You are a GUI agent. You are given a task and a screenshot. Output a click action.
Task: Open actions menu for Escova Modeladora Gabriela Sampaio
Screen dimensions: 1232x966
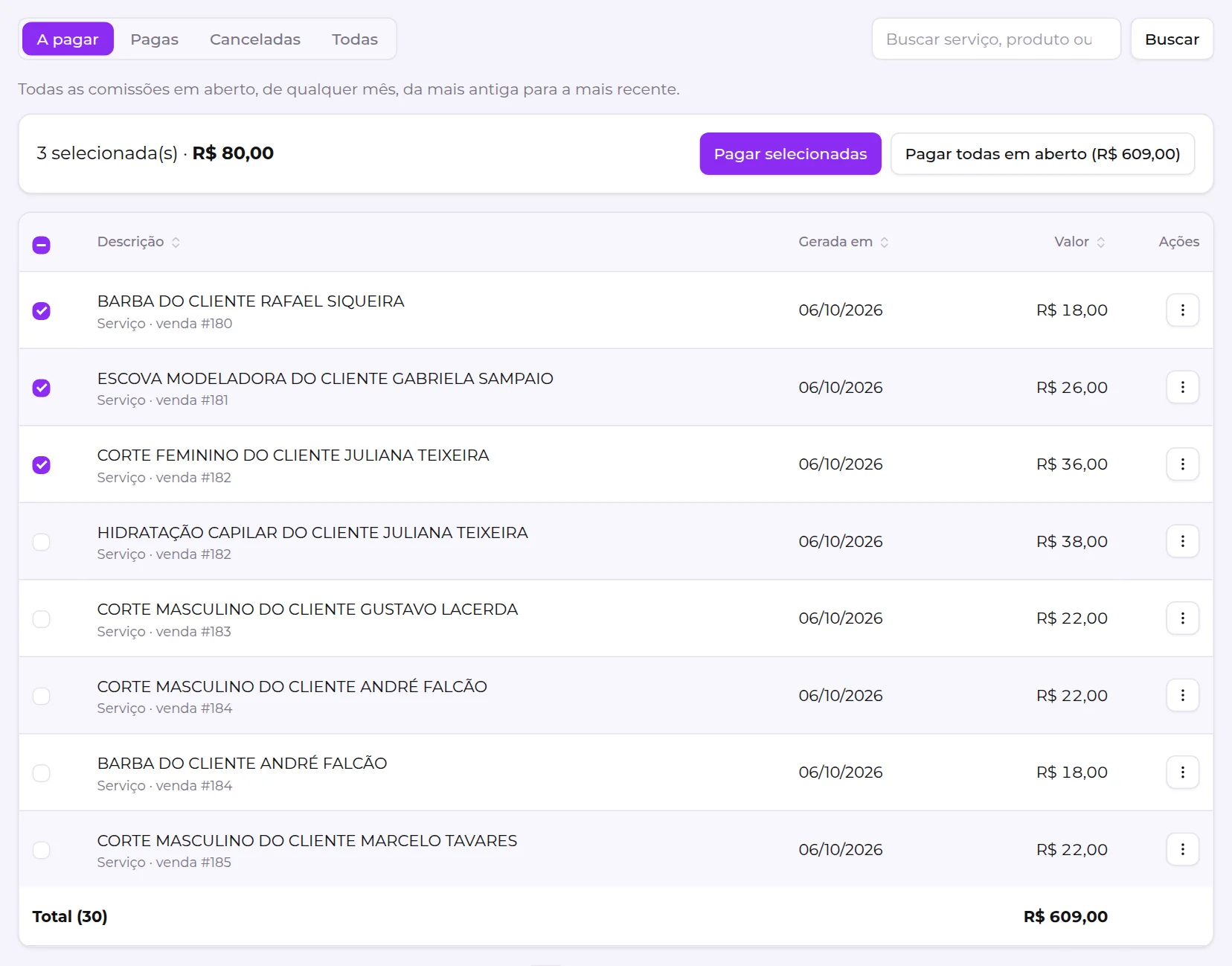coord(1182,387)
